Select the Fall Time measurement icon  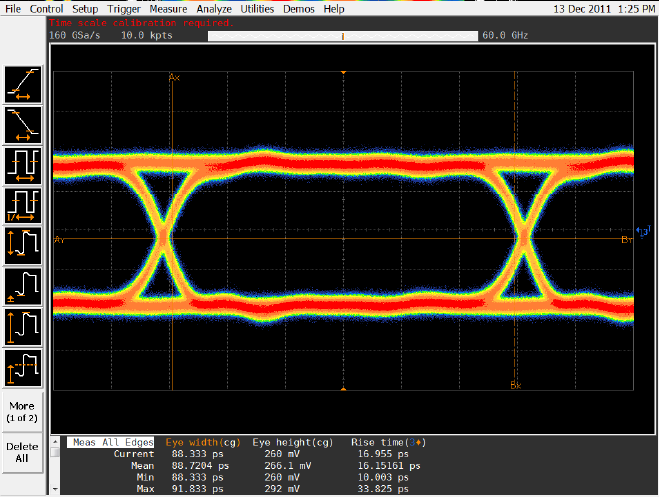tap(23, 124)
